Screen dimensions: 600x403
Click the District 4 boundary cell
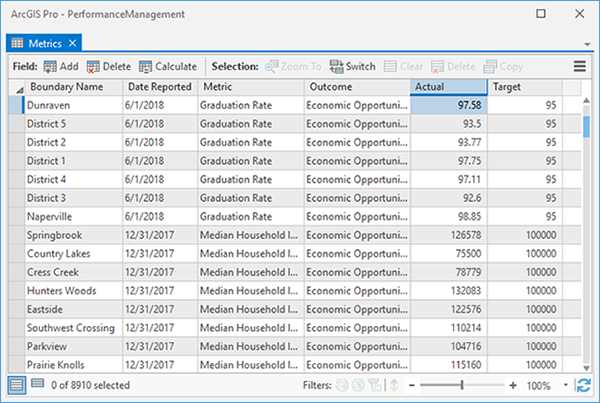73,179
